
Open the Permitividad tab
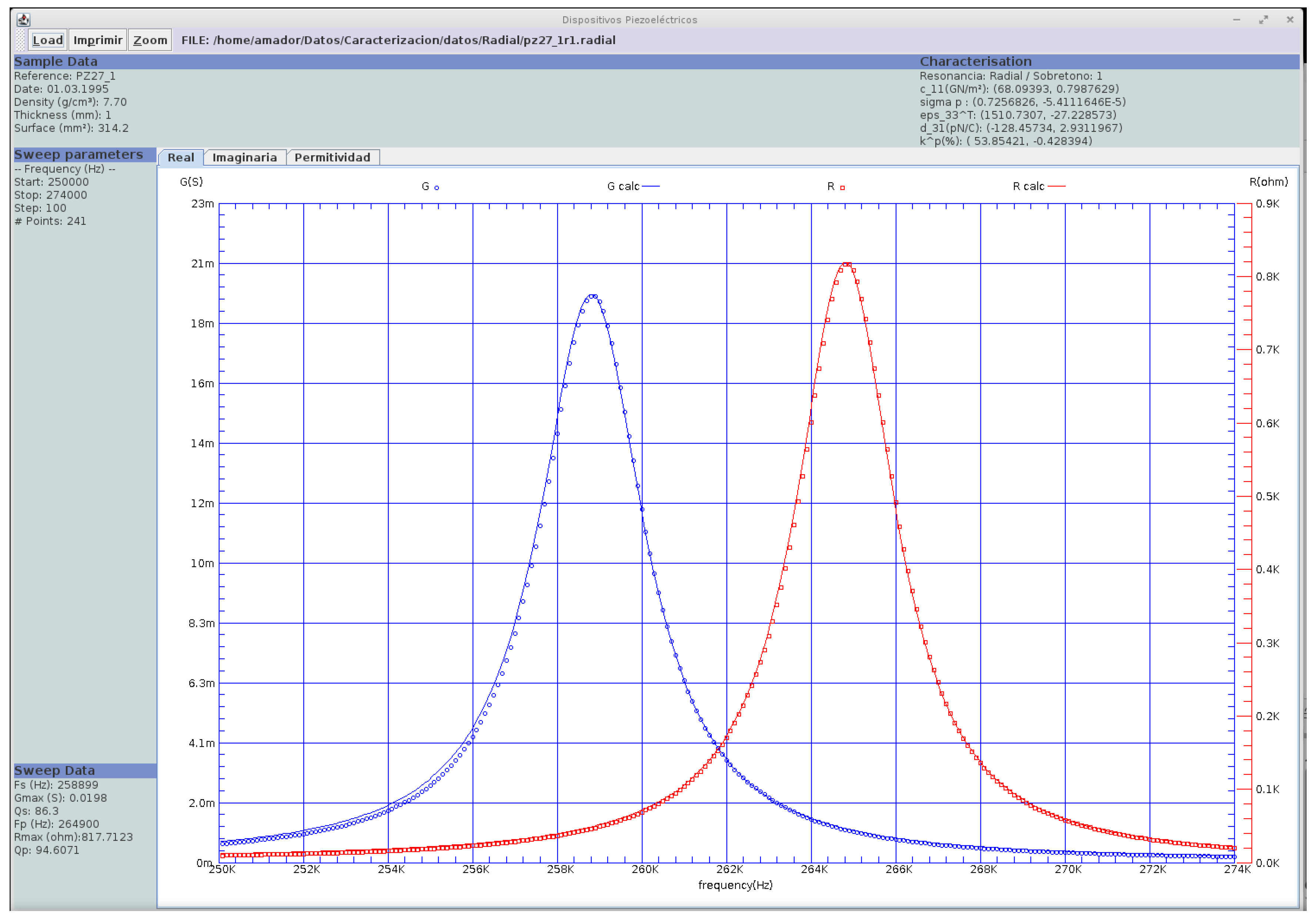pyautogui.click(x=334, y=157)
